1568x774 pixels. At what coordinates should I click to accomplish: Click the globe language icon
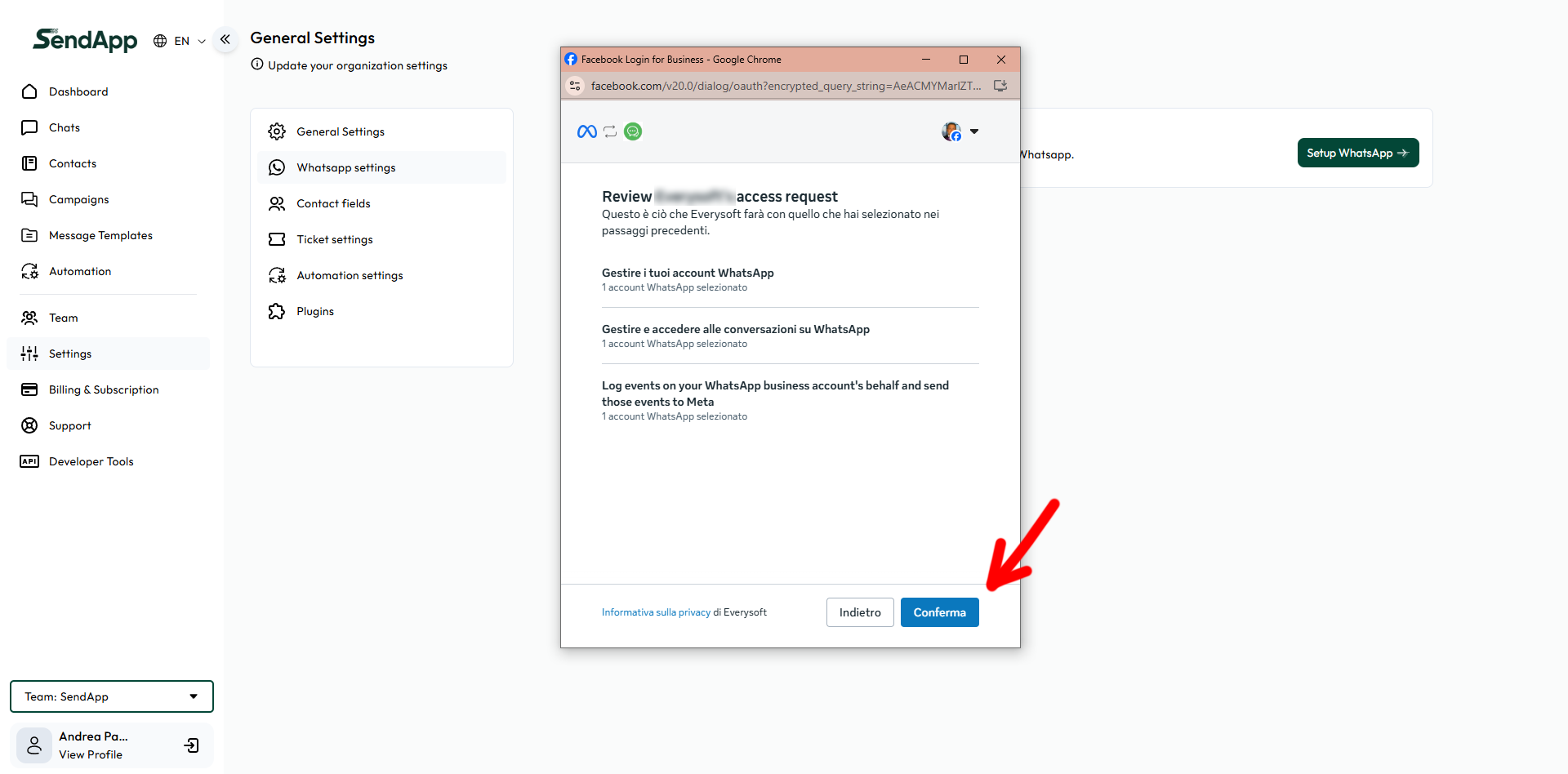pos(160,41)
